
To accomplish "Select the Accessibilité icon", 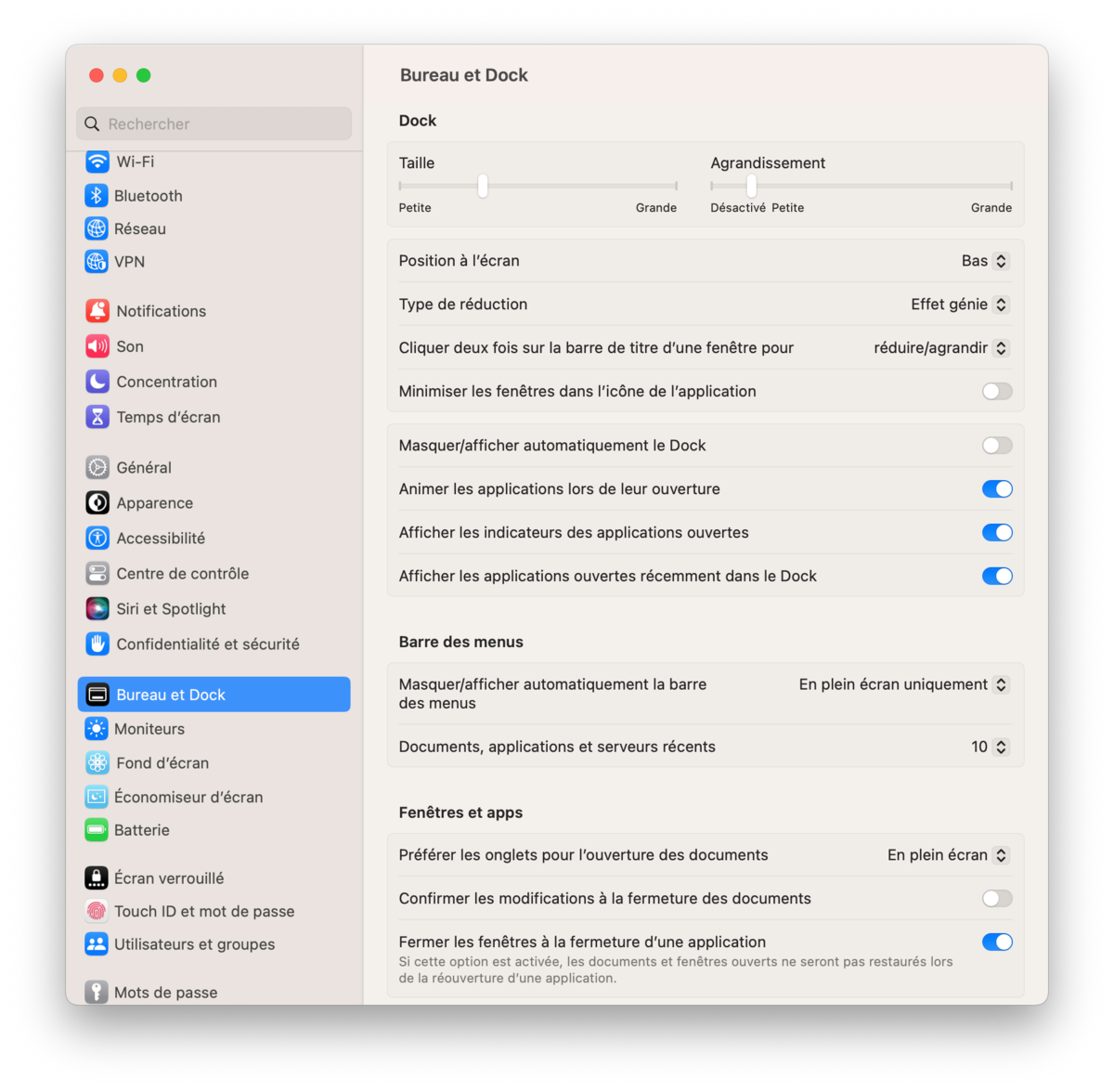I will click(x=97, y=538).
